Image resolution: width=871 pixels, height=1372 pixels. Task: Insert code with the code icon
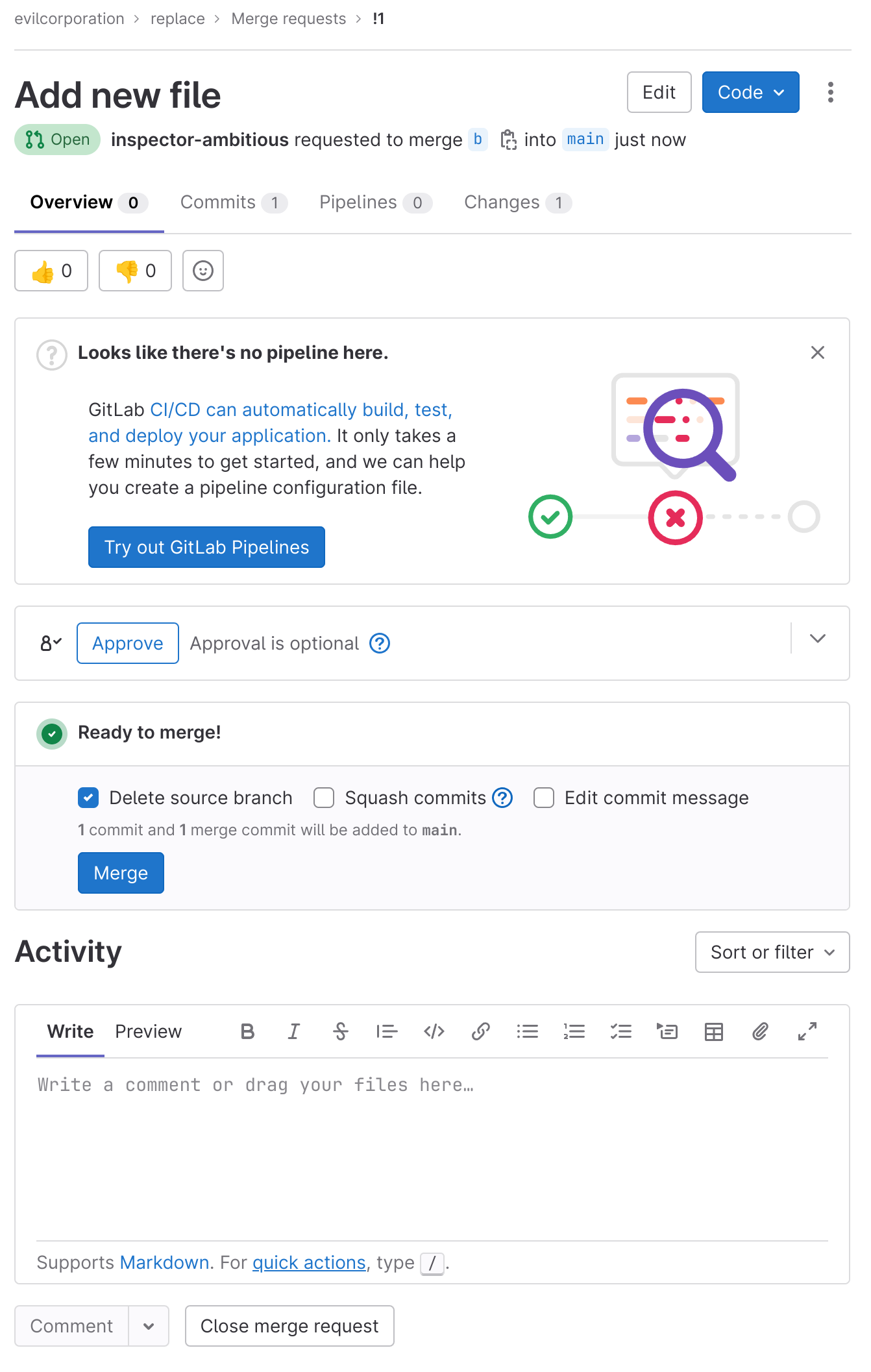tap(434, 1031)
